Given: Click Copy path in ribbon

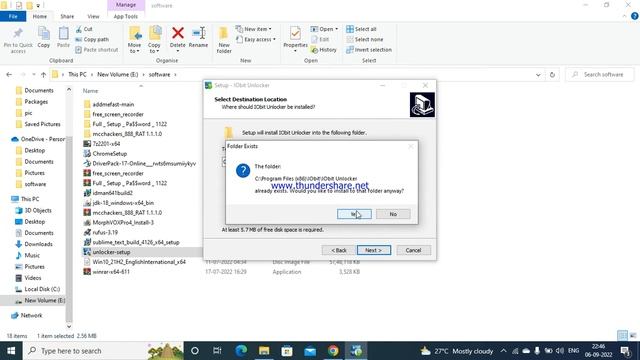Looking at the screenshot, I should point(92,40).
